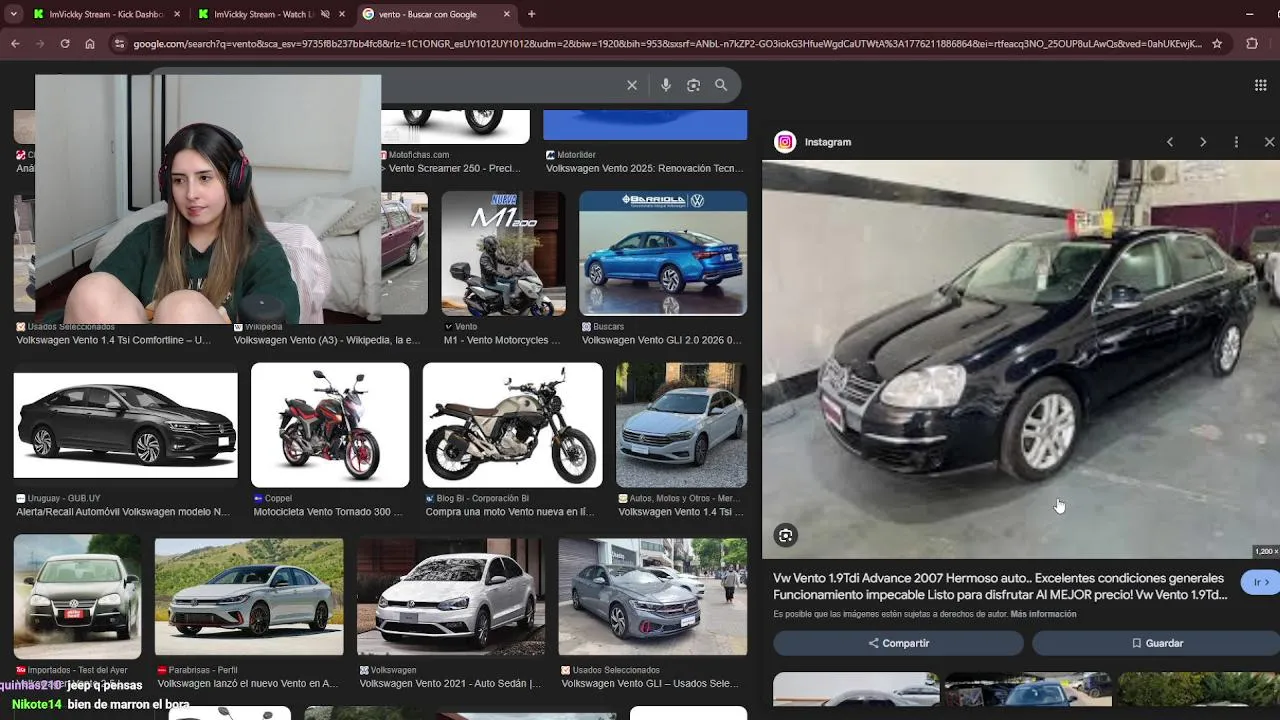Click the address bar URL field
This screenshot has width=1280, height=720.
click(667, 44)
